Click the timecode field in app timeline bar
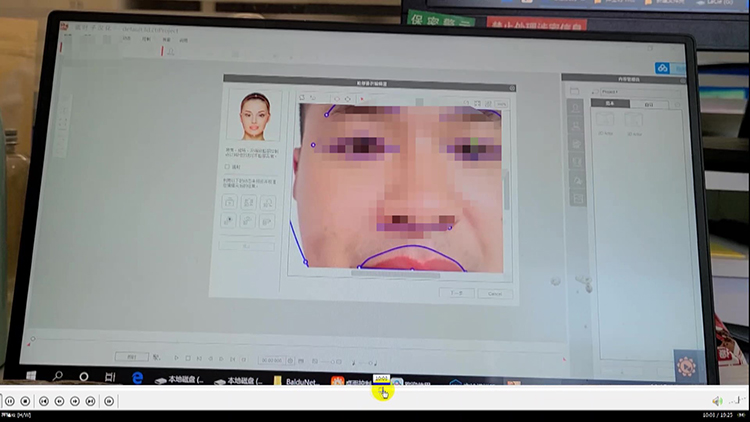 pyautogui.click(x=272, y=360)
